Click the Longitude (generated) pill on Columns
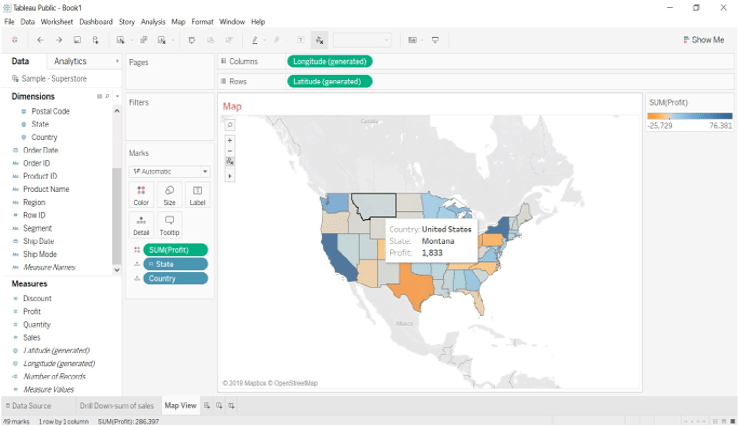Viewport: 739px width, 425px height. [x=329, y=61]
